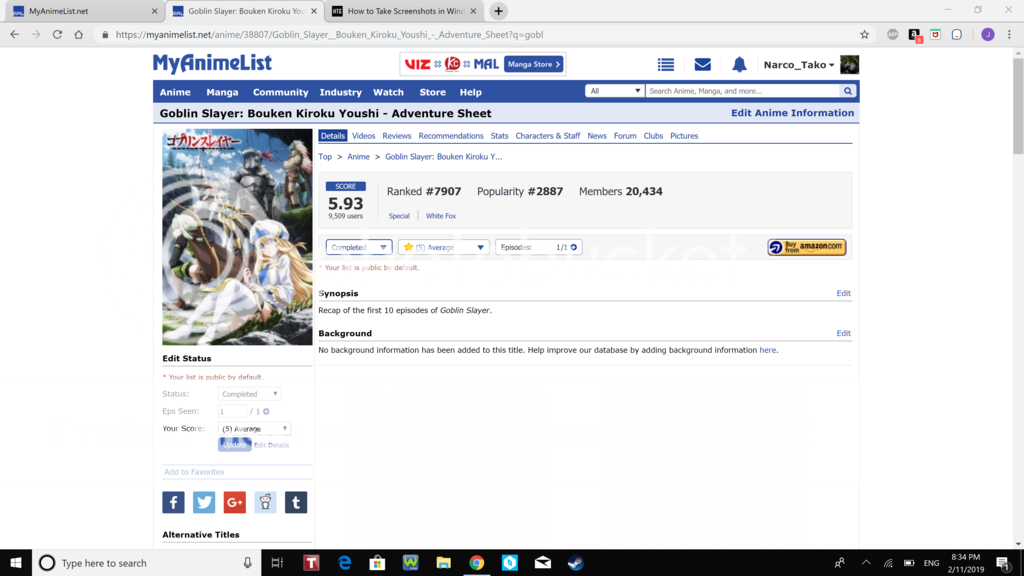Switch to the Characters & Staff tab
Screen dimensions: 1024x576
coord(547,136)
